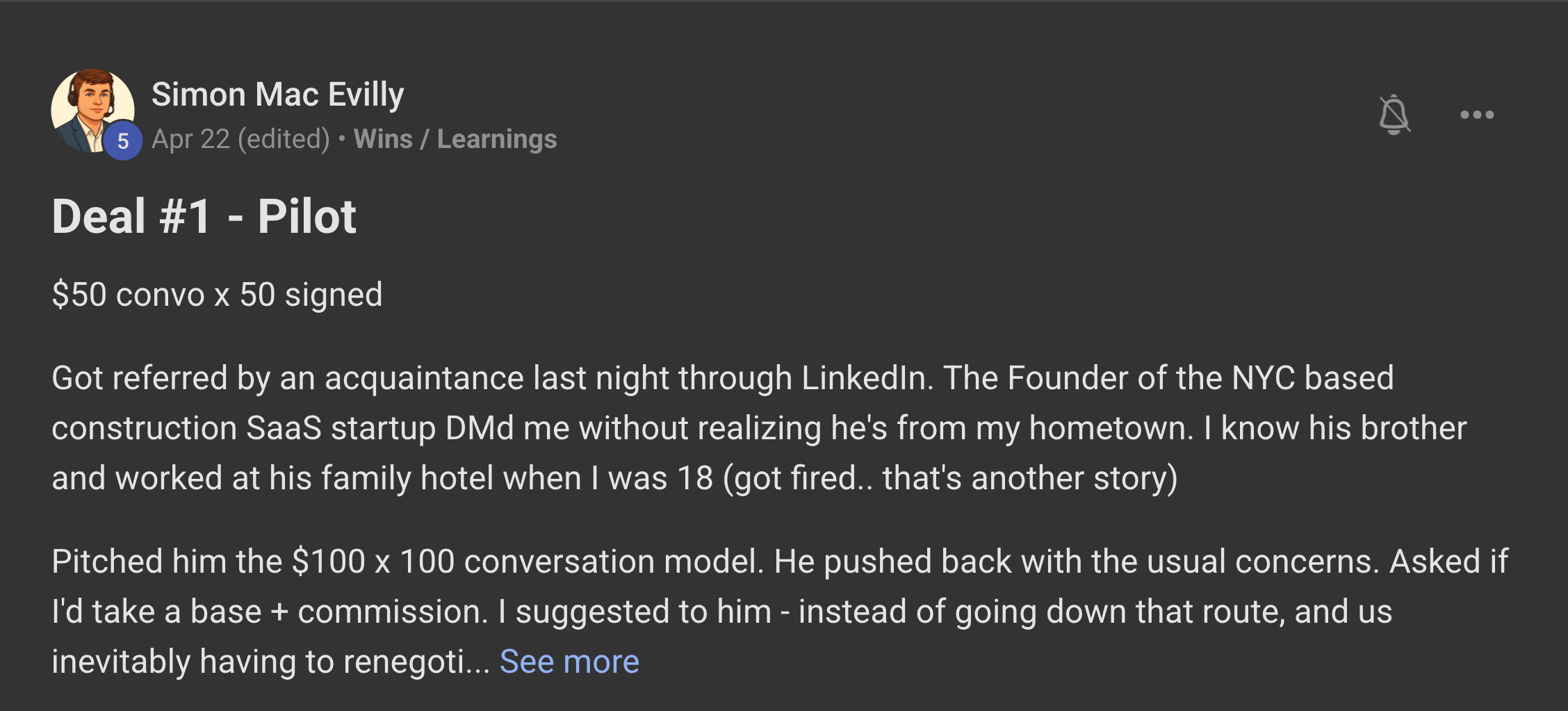This screenshot has width=1568, height=711.
Task: Click the blue level 5 badge
Action: (x=123, y=141)
